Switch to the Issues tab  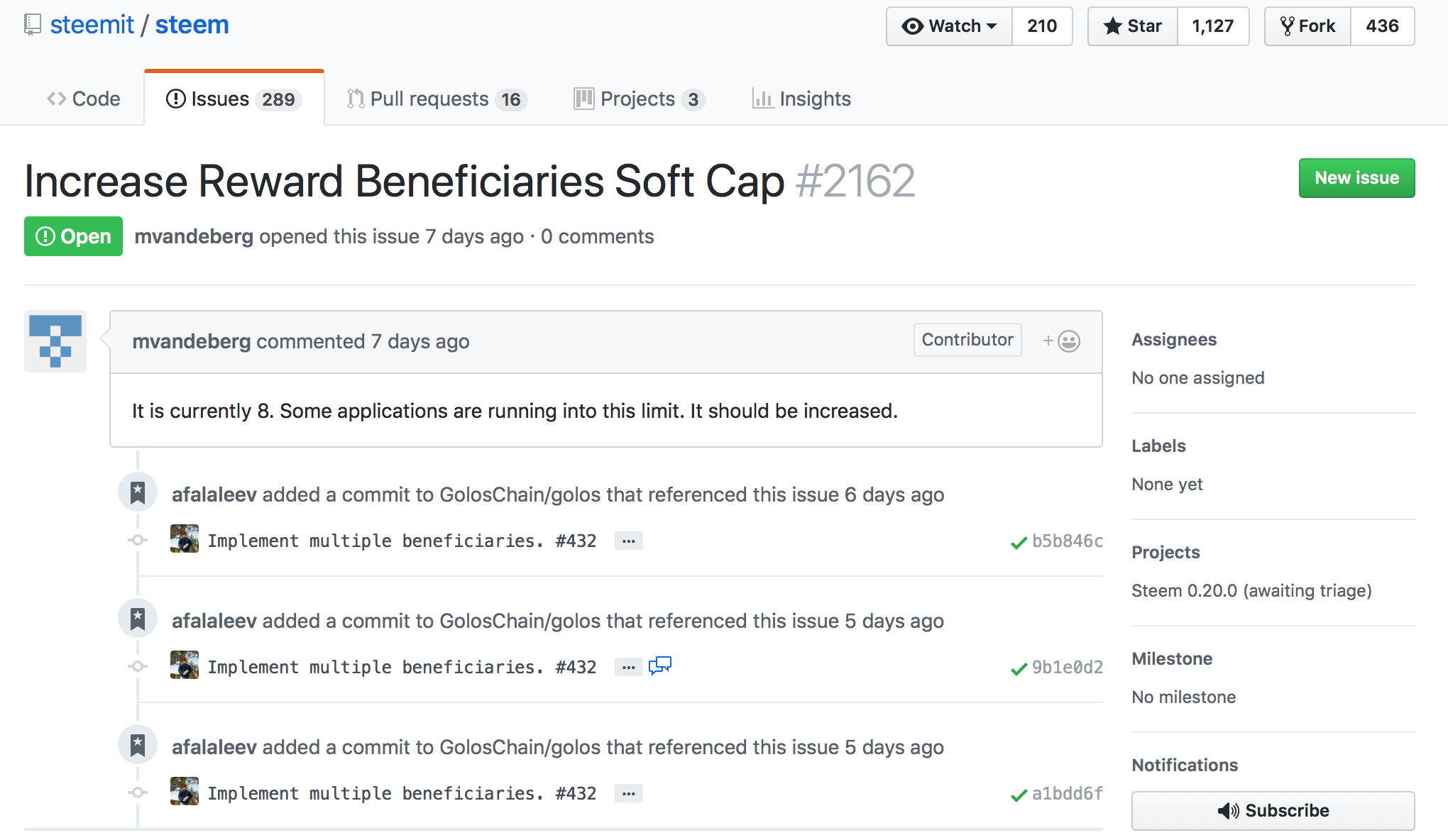point(234,99)
